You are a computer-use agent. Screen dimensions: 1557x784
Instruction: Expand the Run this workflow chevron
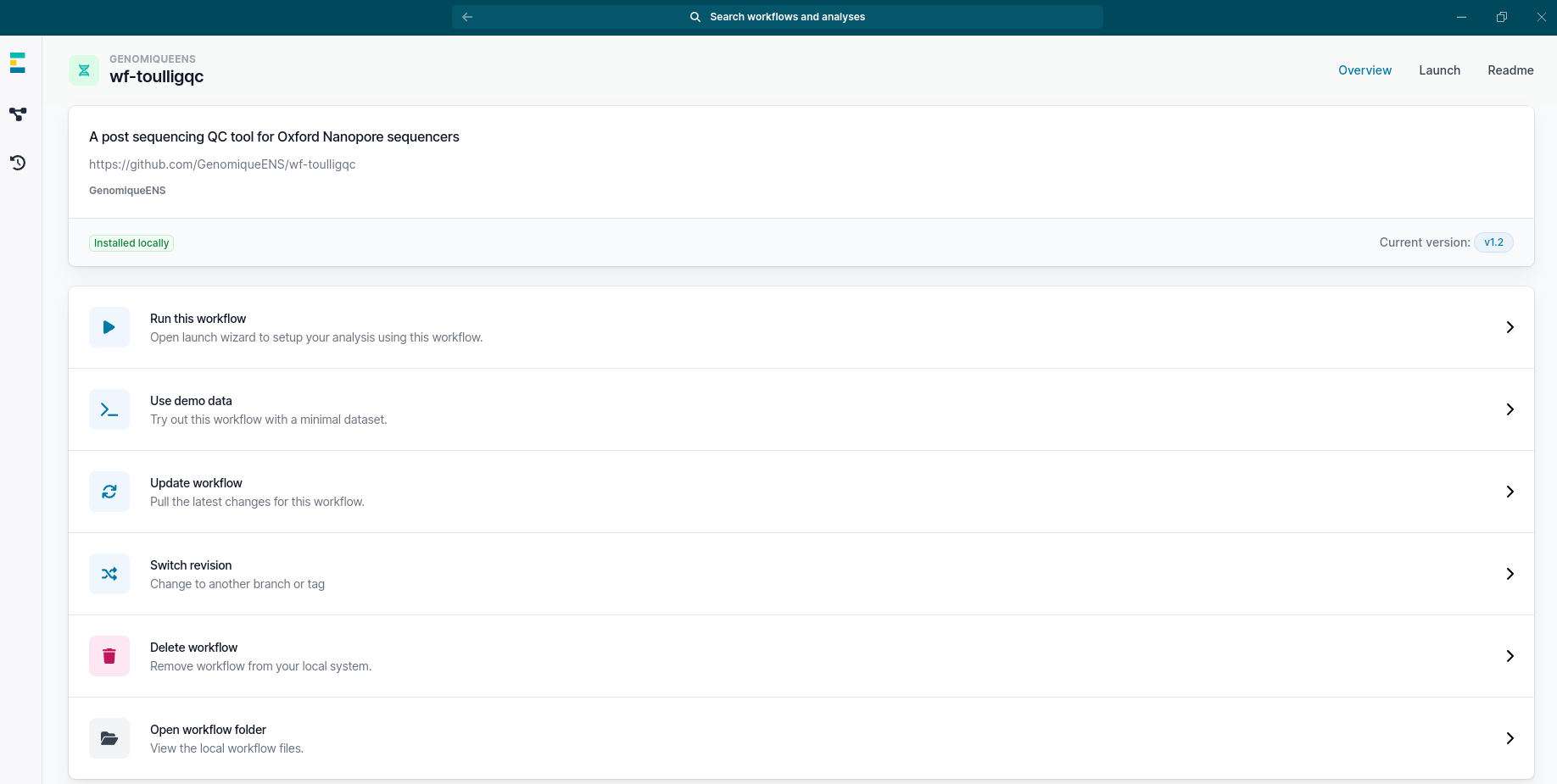1510,327
